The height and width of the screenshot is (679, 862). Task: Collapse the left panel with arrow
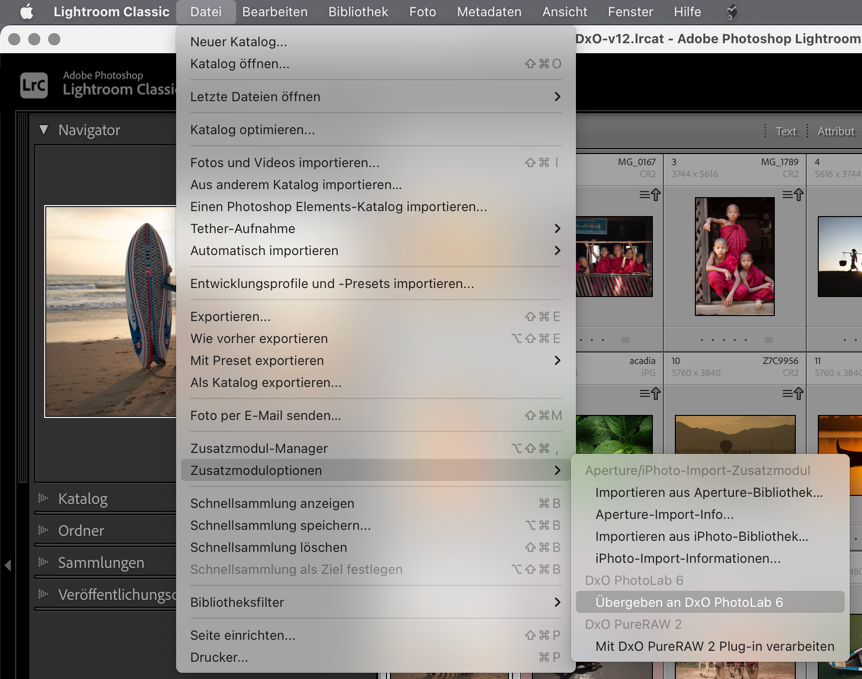point(8,565)
